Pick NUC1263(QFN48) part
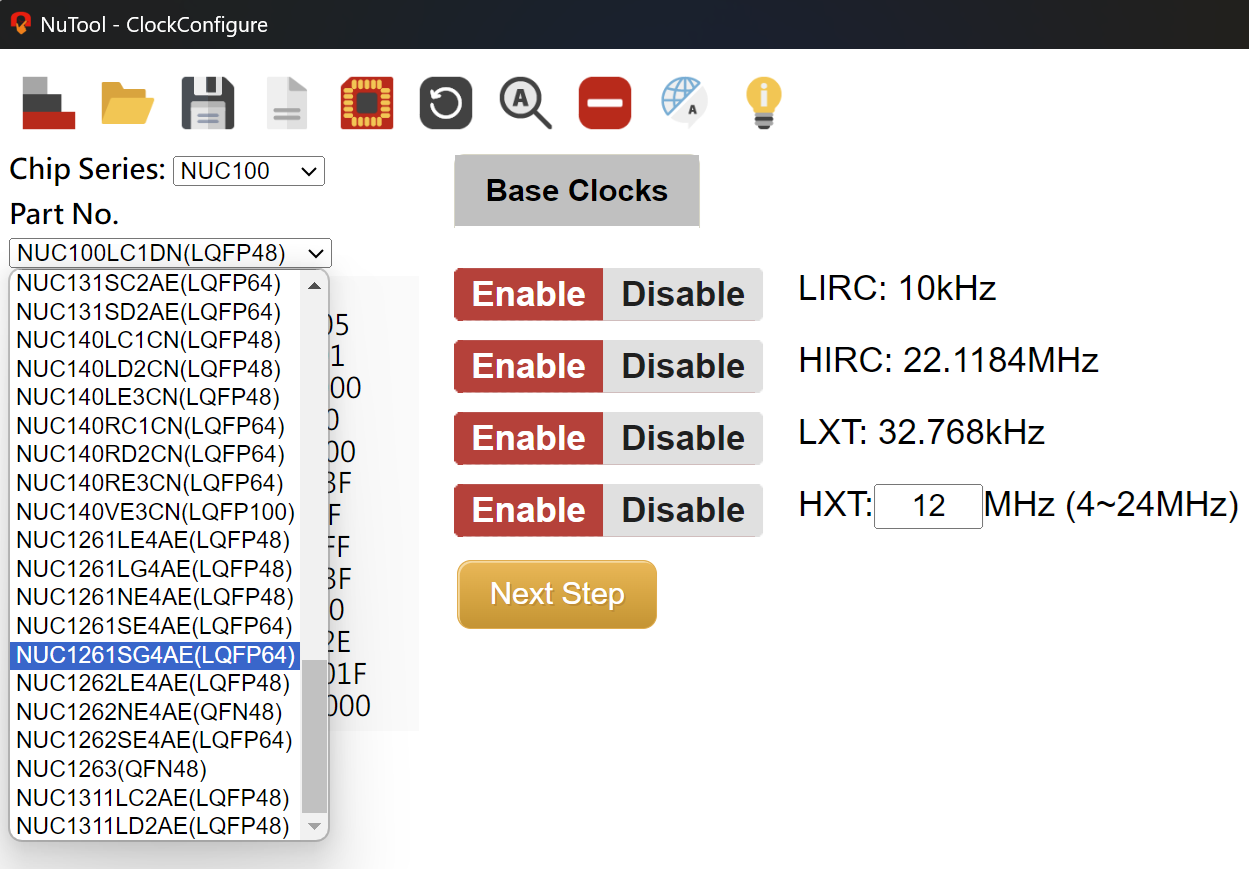This screenshot has height=869, width=1249. pos(155,770)
